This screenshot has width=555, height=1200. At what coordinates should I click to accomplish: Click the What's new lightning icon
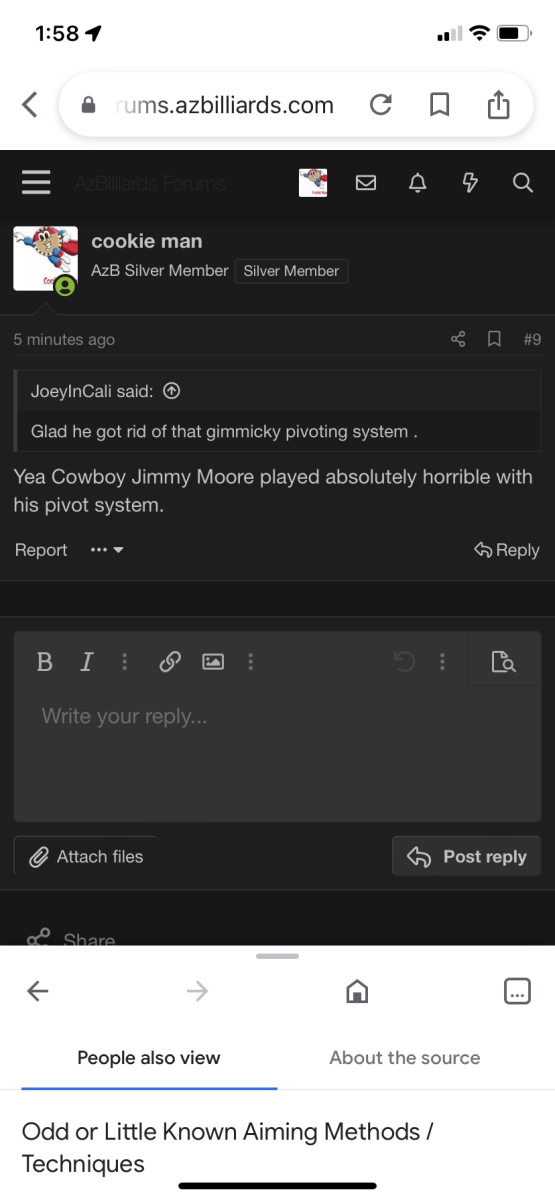(470, 183)
